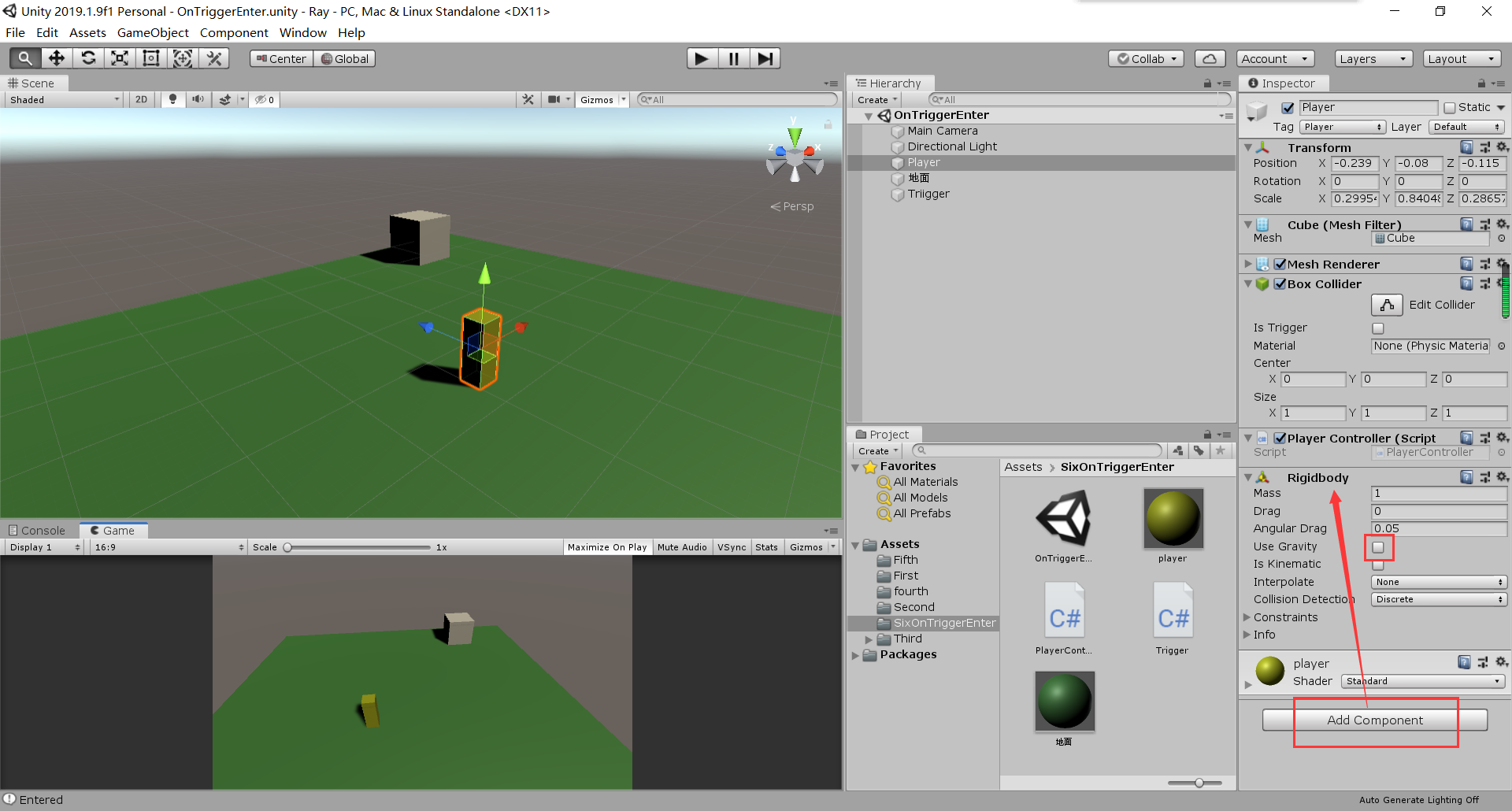1512x811 pixels.
Task: Click the Add Component button
Action: point(1374,720)
